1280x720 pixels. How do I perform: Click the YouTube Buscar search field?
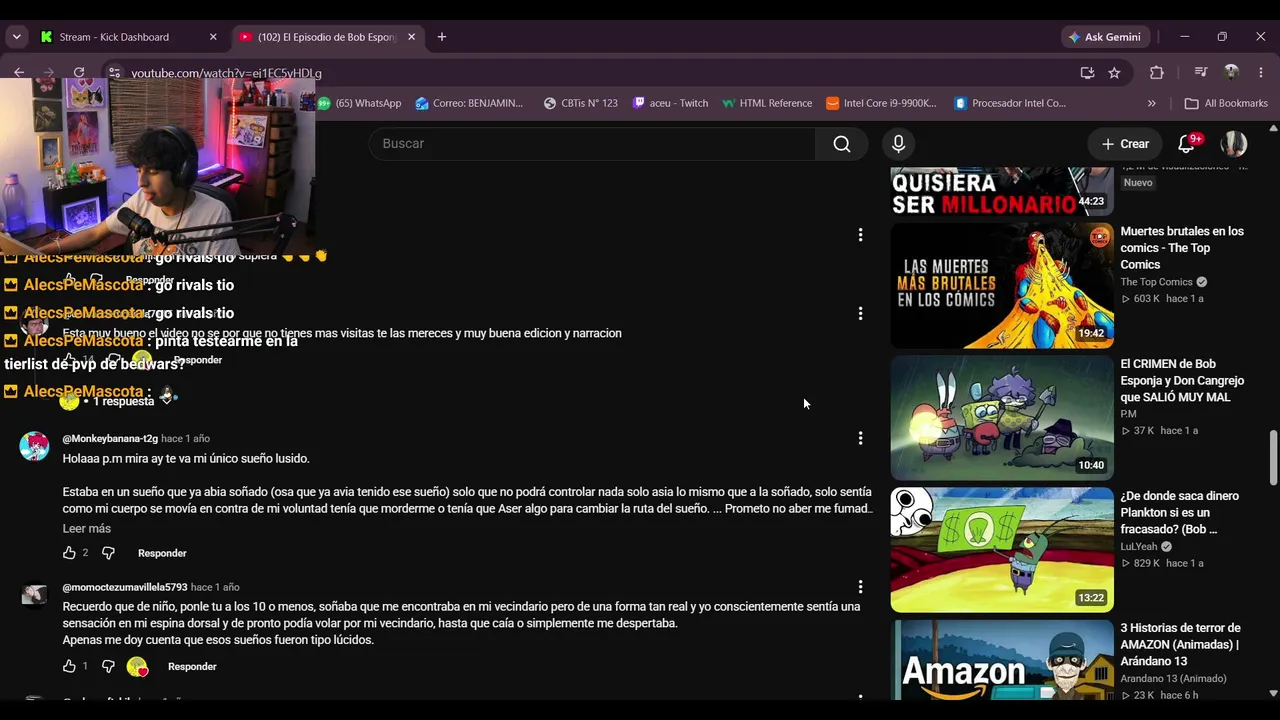click(592, 144)
